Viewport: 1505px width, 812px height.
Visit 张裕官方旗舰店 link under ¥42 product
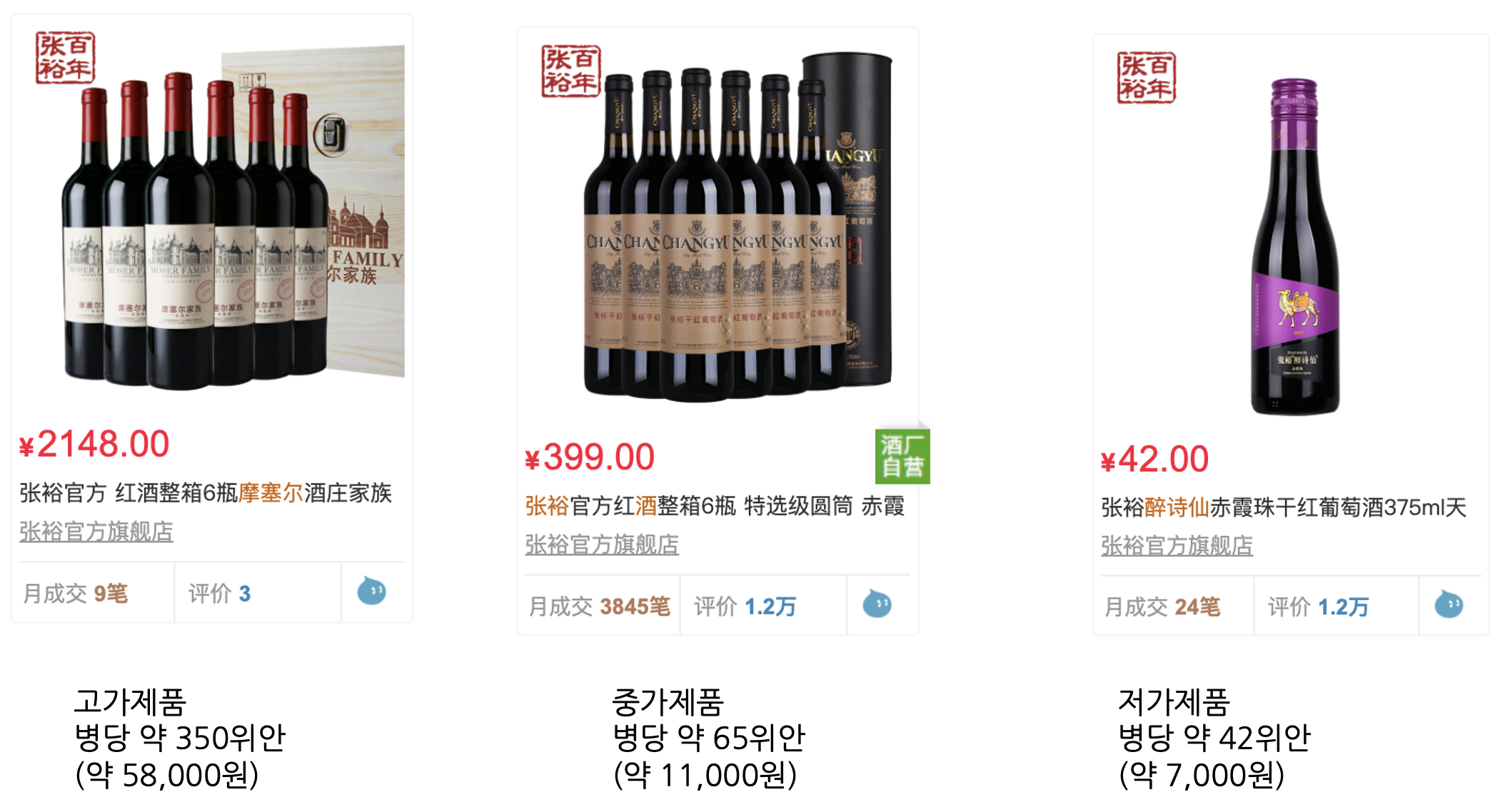tap(1177, 546)
